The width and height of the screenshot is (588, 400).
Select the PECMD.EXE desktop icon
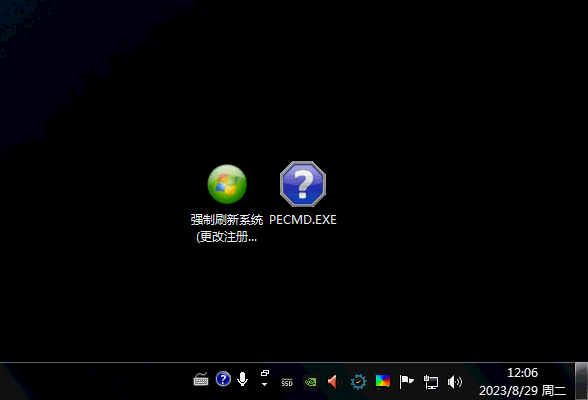pyautogui.click(x=303, y=184)
